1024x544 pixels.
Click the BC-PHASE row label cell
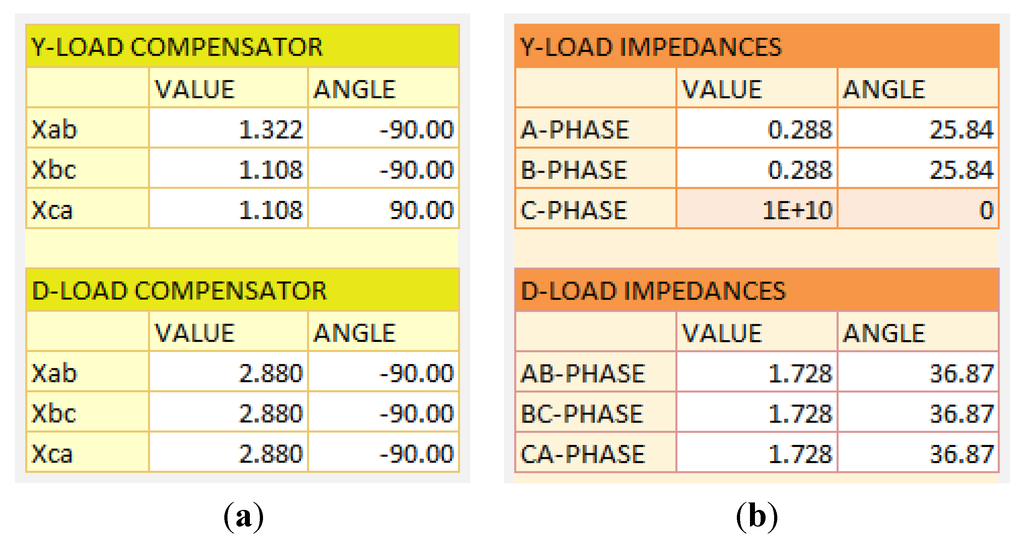pyautogui.click(x=595, y=414)
